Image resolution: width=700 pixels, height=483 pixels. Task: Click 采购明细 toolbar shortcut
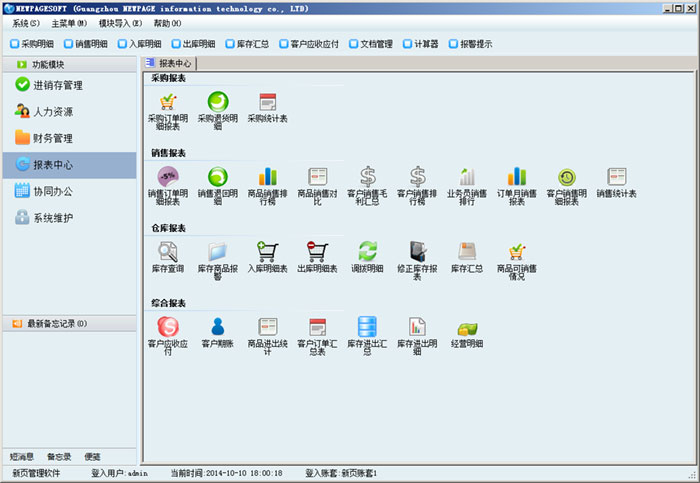click(x=32, y=44)
